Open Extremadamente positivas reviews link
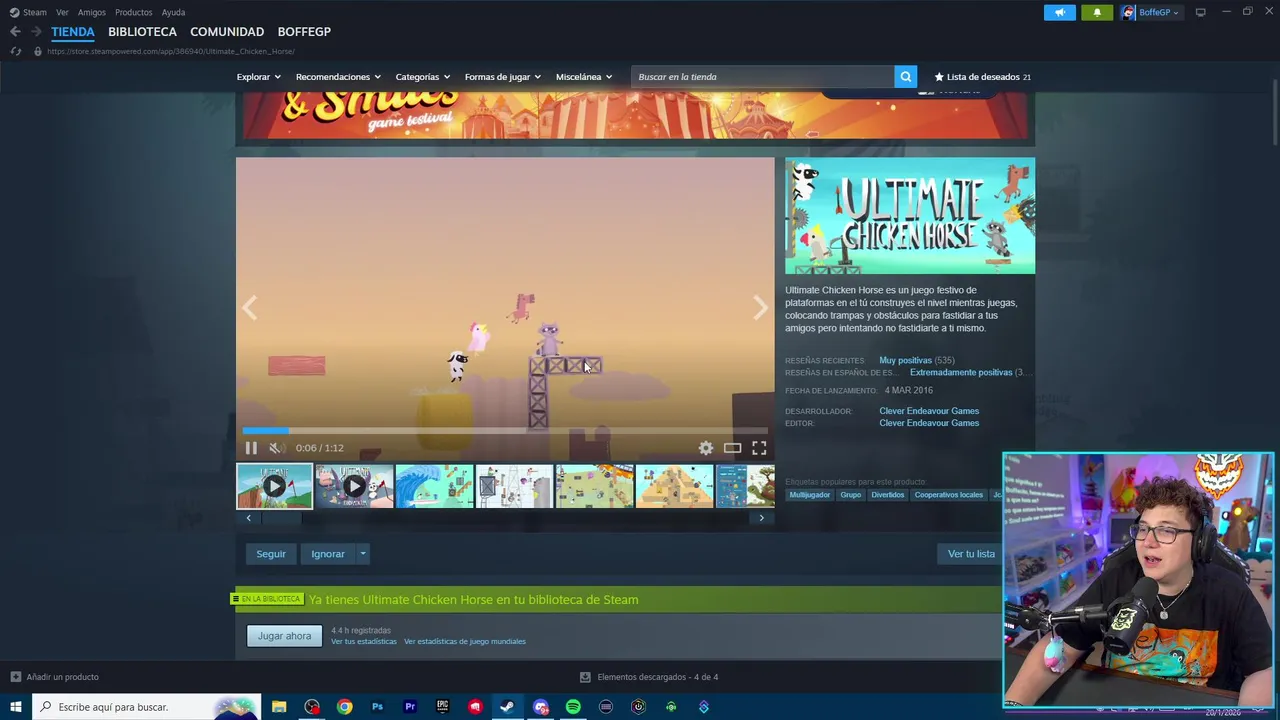Viewport: 1280px width, 720px height. pos(961,372)
